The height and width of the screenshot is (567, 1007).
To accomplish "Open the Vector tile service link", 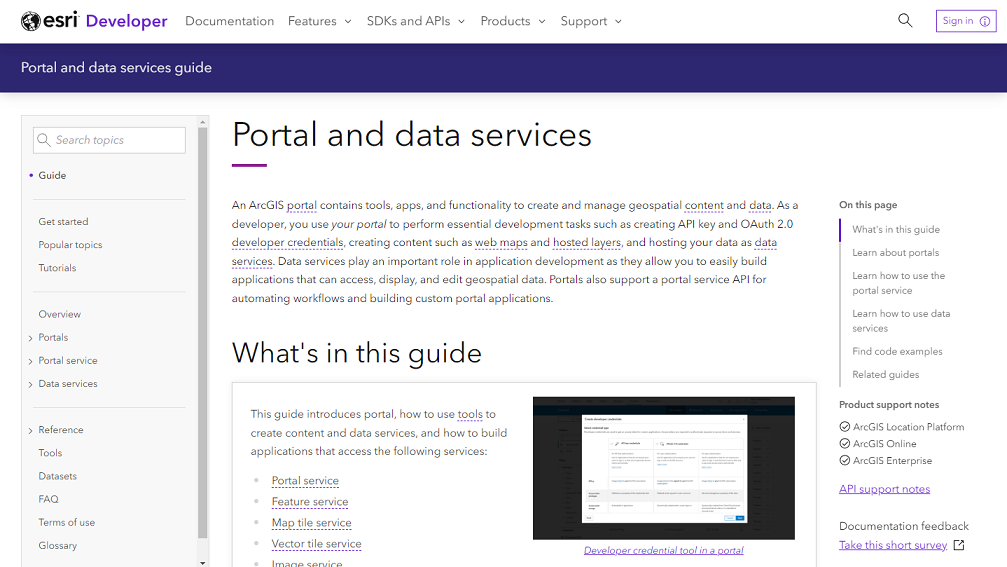I will click(317, 544).
